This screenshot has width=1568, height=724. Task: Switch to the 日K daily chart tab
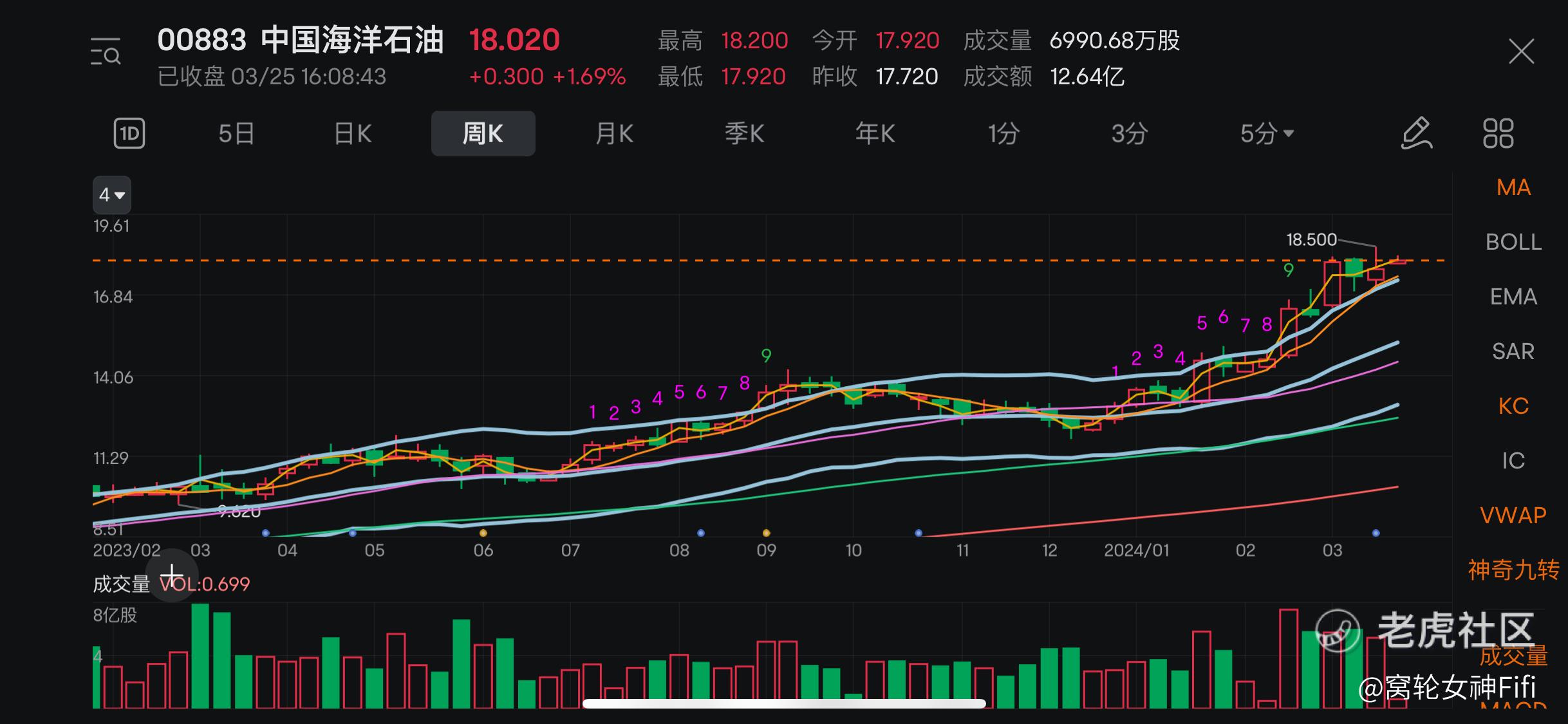(353, 134)
